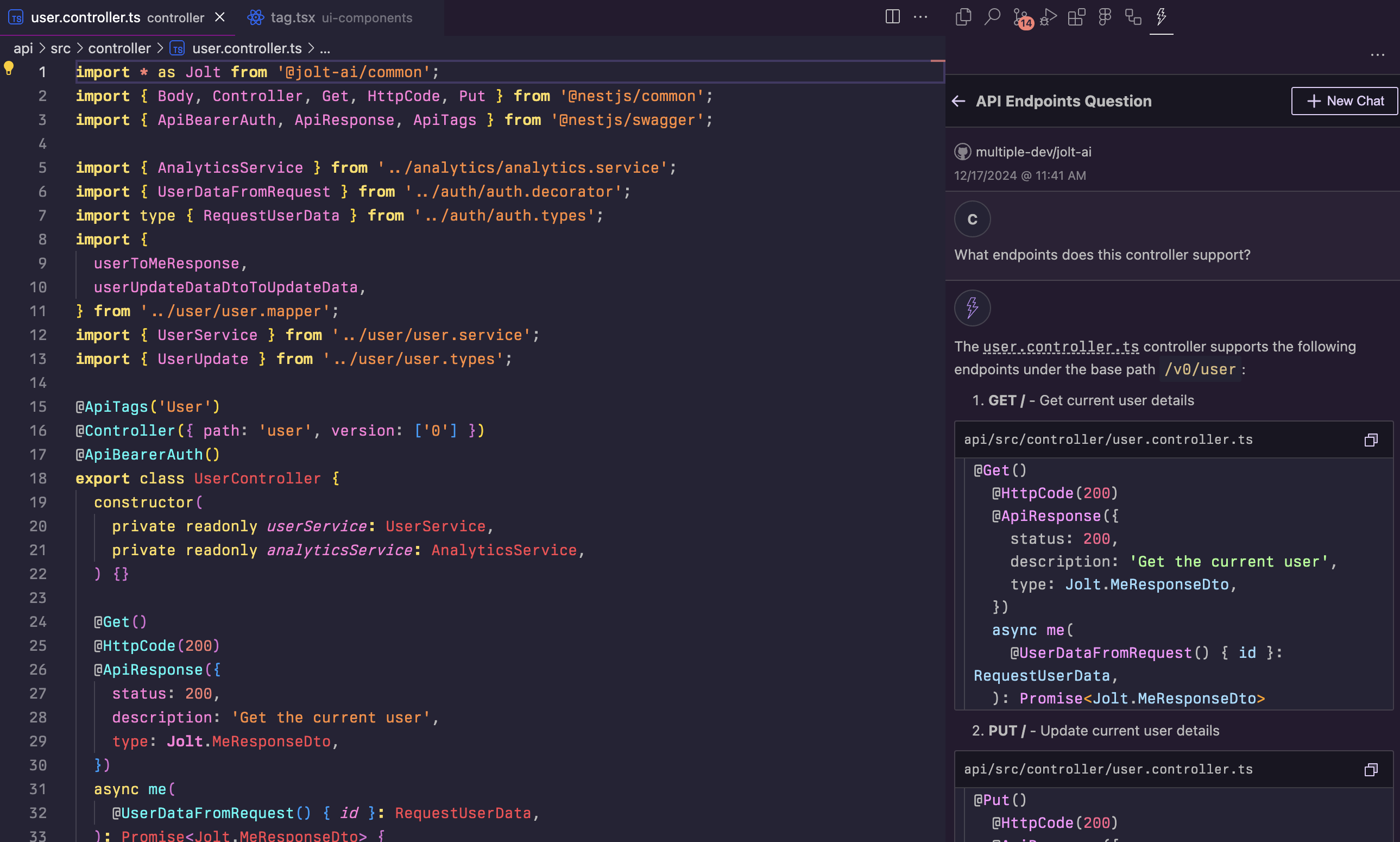Click RequestUserData on line 7
This screenshot has width=1400, height=842.
[x=271, y=216]
